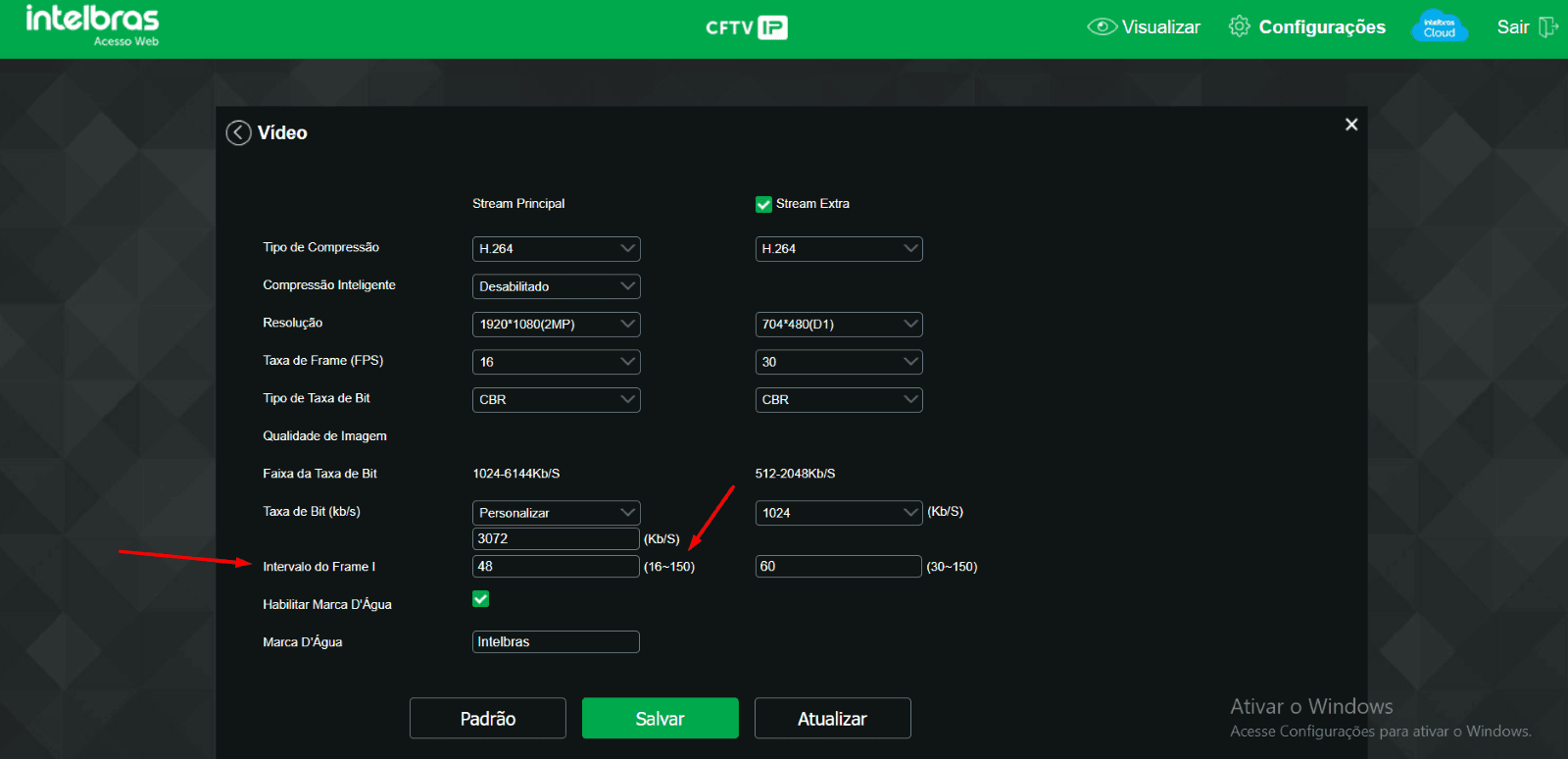Open the 16 FPS frame rate dropdown
Viewport: 1568px width, 759px height.
click(x=556, y=362)
